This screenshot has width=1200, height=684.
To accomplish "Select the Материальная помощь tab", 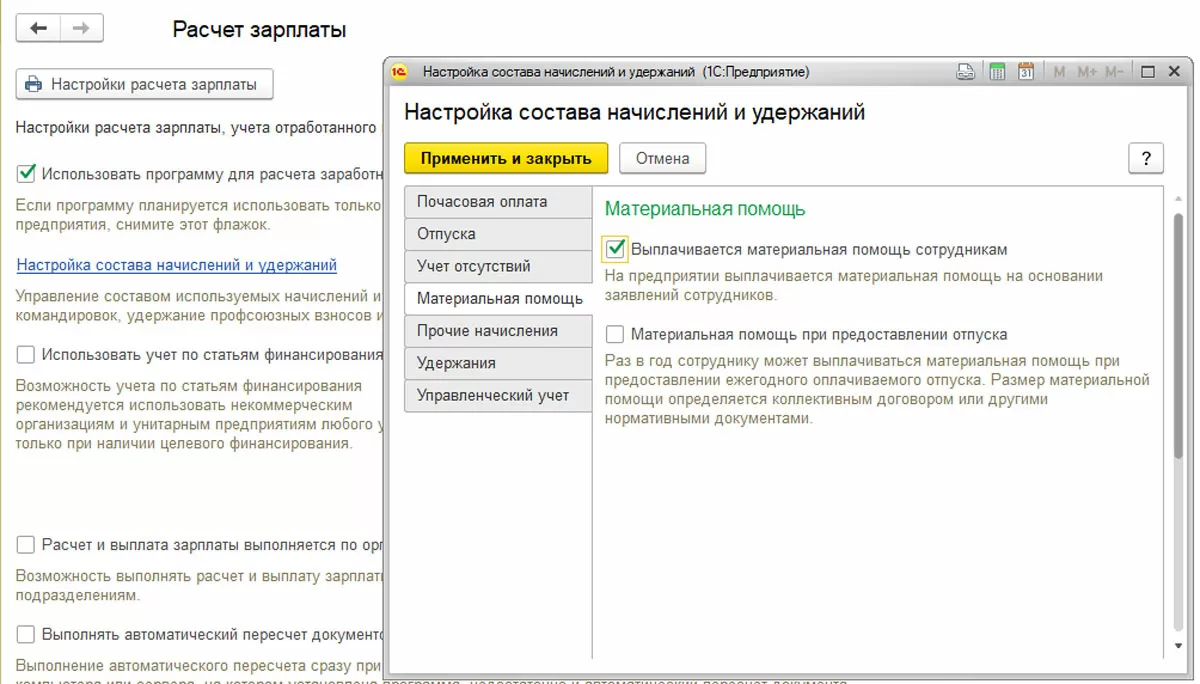I will pos(498,298).
